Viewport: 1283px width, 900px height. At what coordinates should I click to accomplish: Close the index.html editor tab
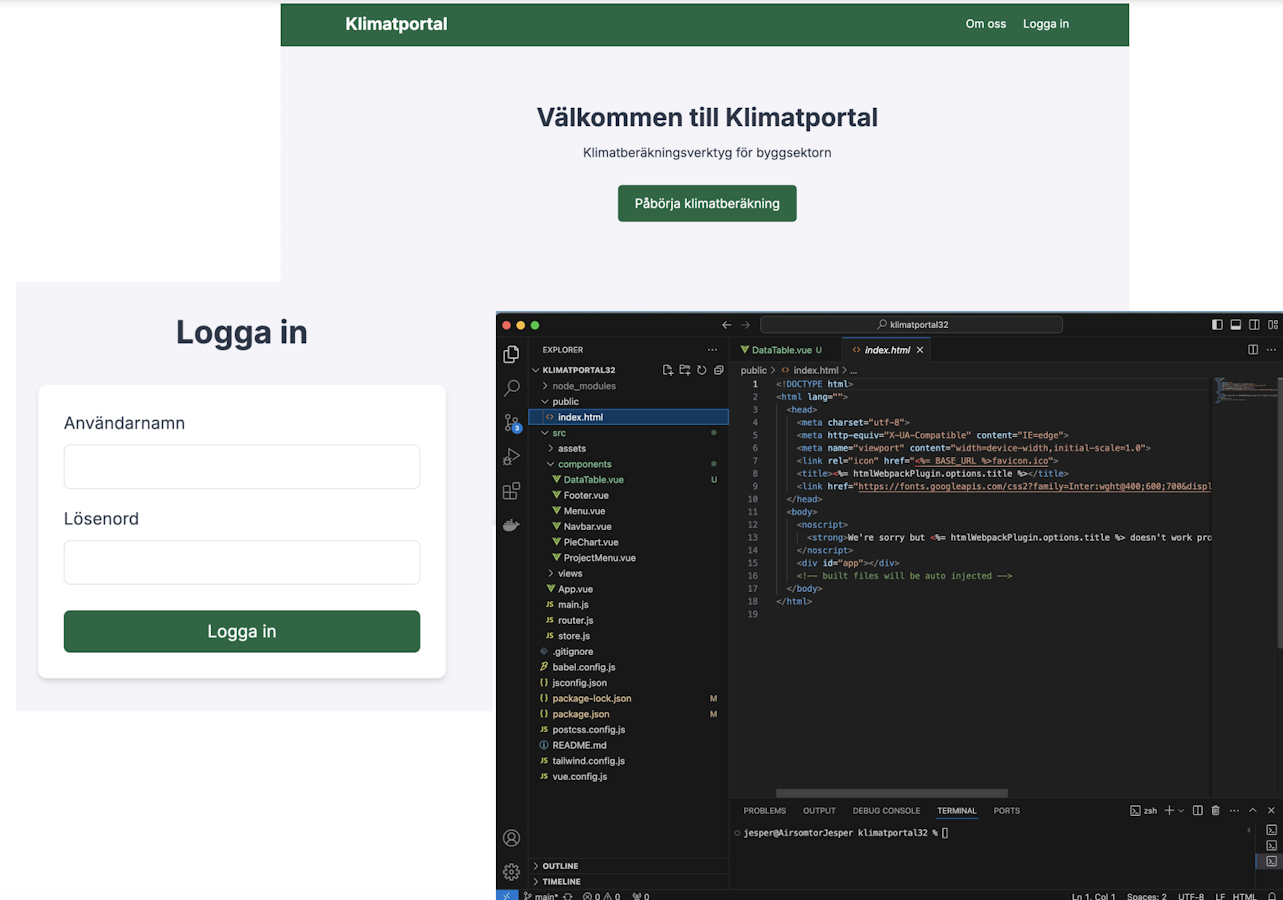[921, 350]
